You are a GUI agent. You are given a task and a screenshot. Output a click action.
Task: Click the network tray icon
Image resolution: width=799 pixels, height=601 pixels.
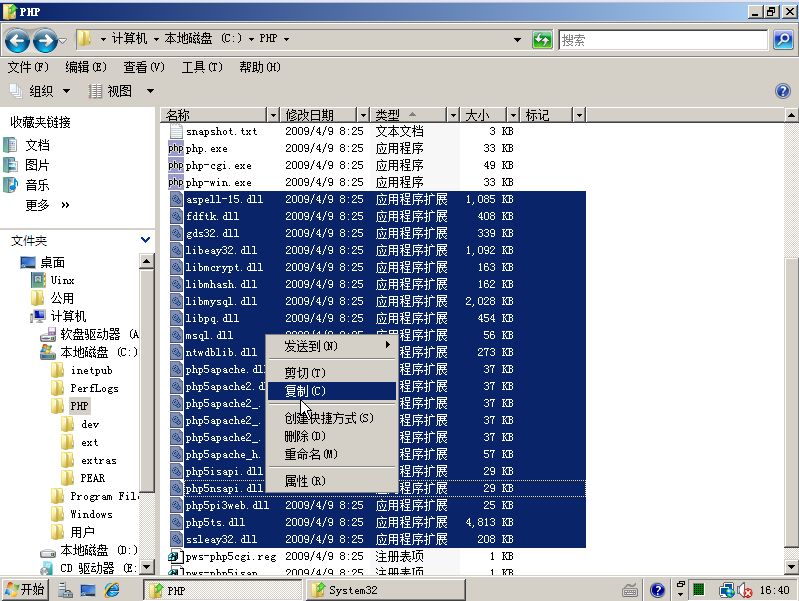(726, 590)
